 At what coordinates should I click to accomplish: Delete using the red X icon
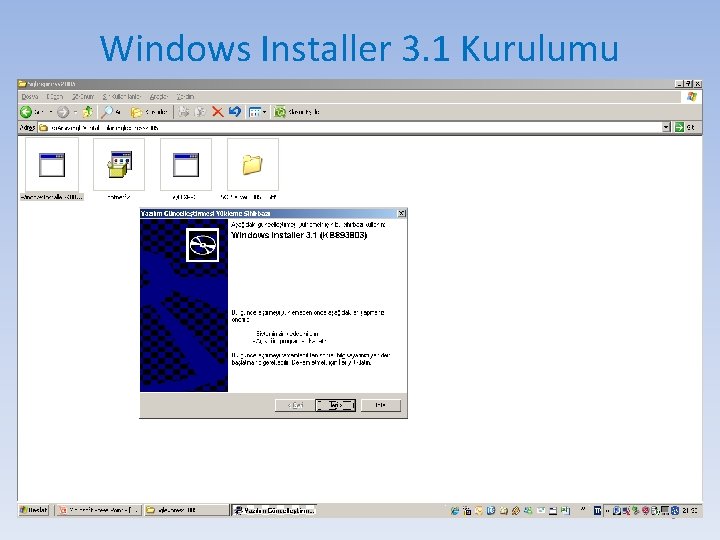tap(218, 112)
